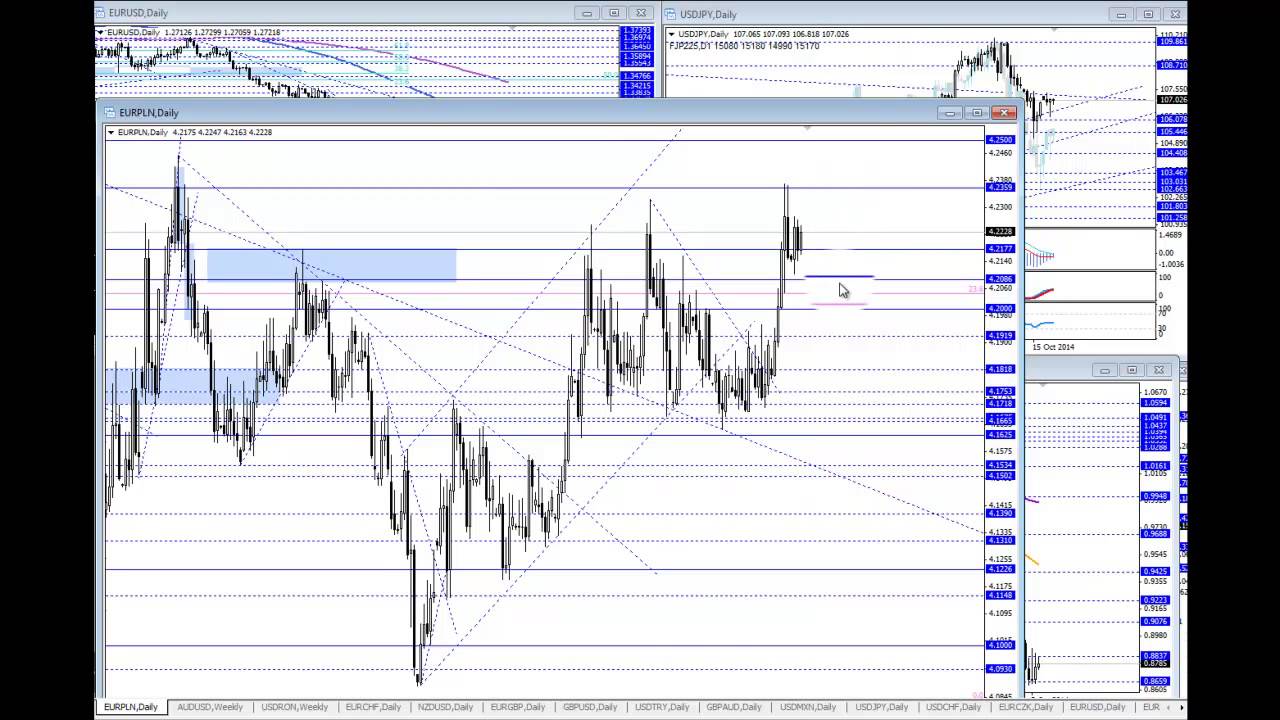
Task: Show the USDTRY,Daily chart tab
Action: (x=662, y=707)
